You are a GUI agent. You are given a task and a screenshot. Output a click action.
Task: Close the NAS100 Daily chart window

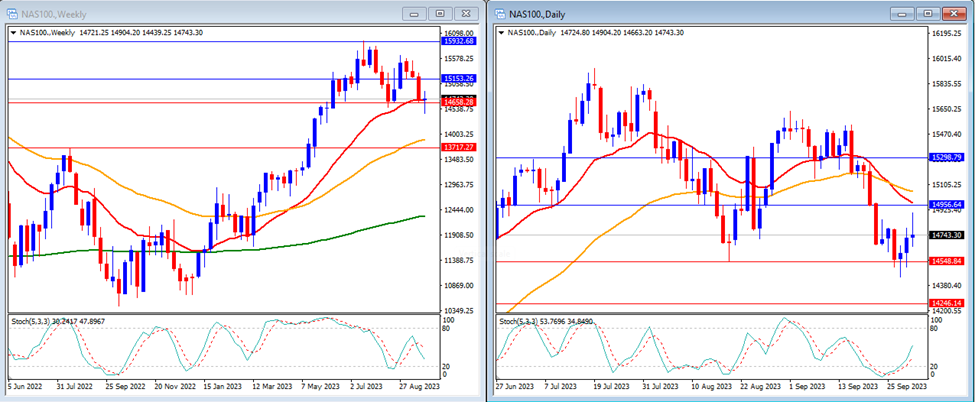(x=954, y=14)
